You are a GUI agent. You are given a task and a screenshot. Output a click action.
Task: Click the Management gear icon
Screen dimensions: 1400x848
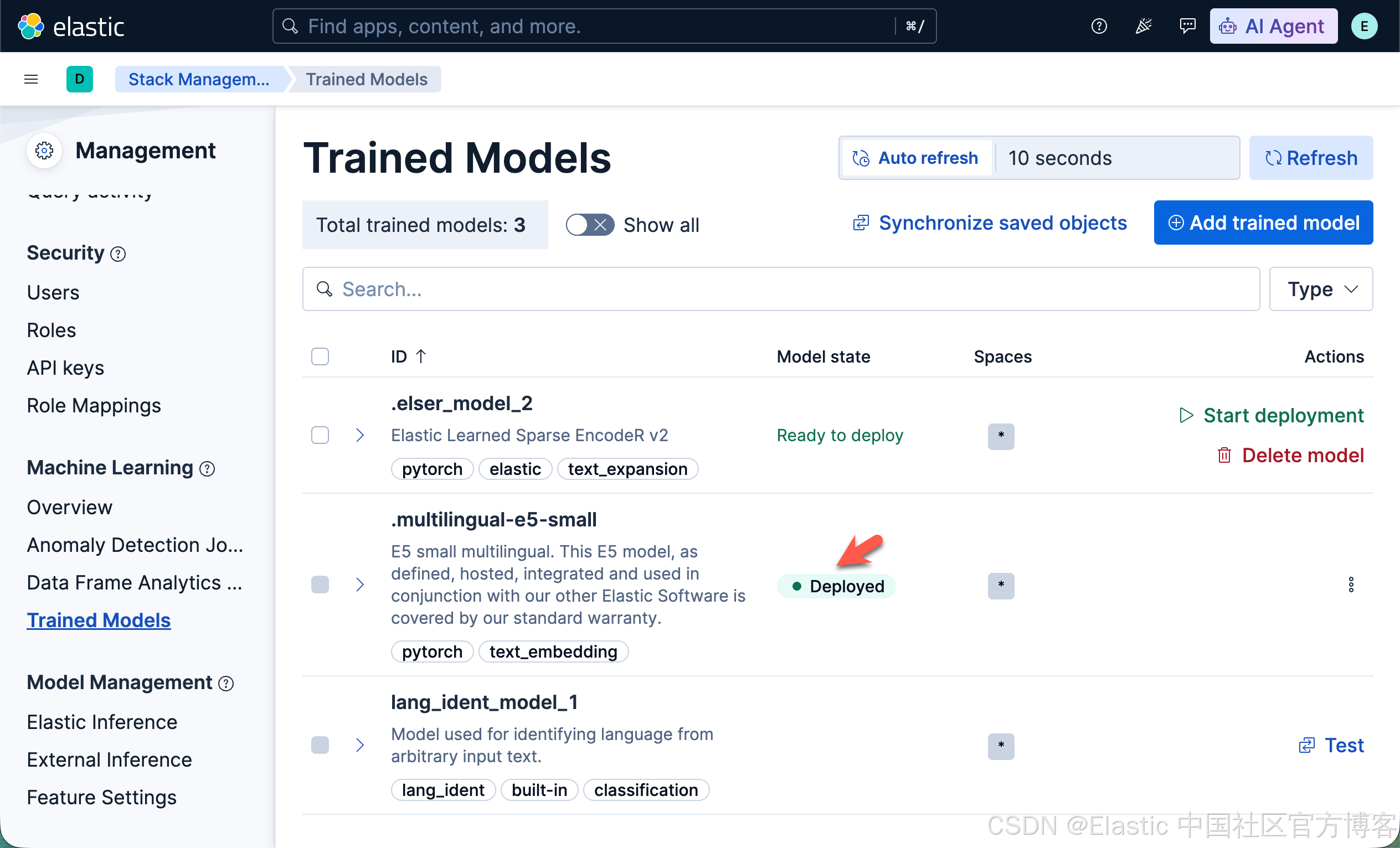coord(44,151)
